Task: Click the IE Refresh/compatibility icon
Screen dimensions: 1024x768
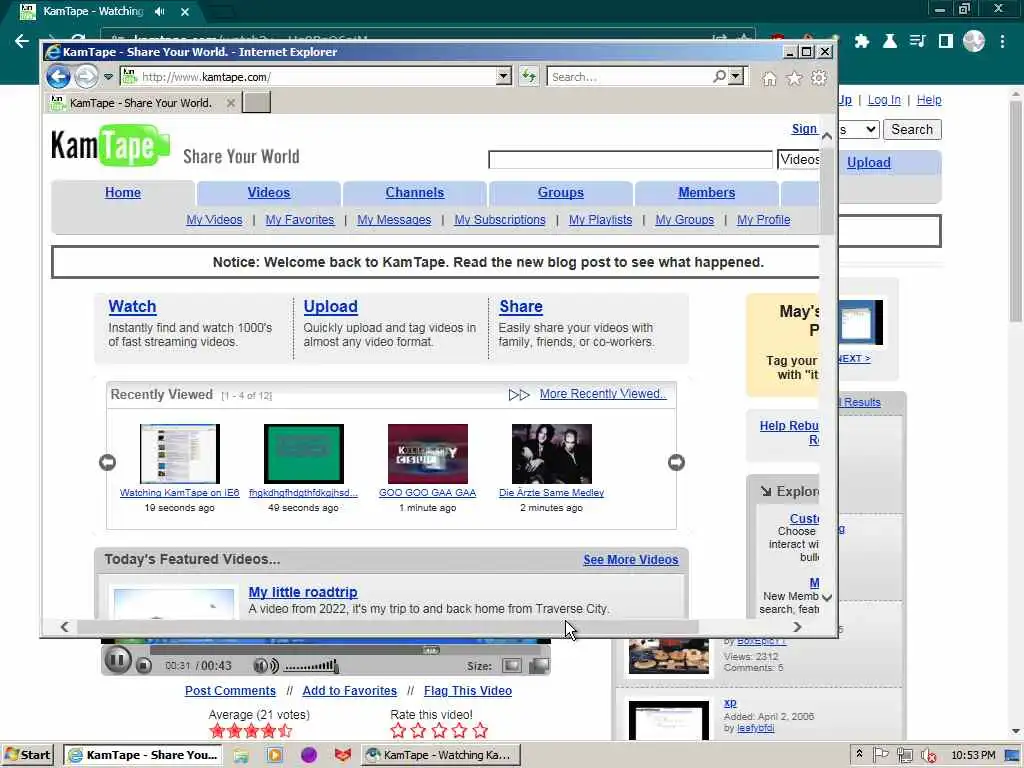Action: tap(528, 76)
